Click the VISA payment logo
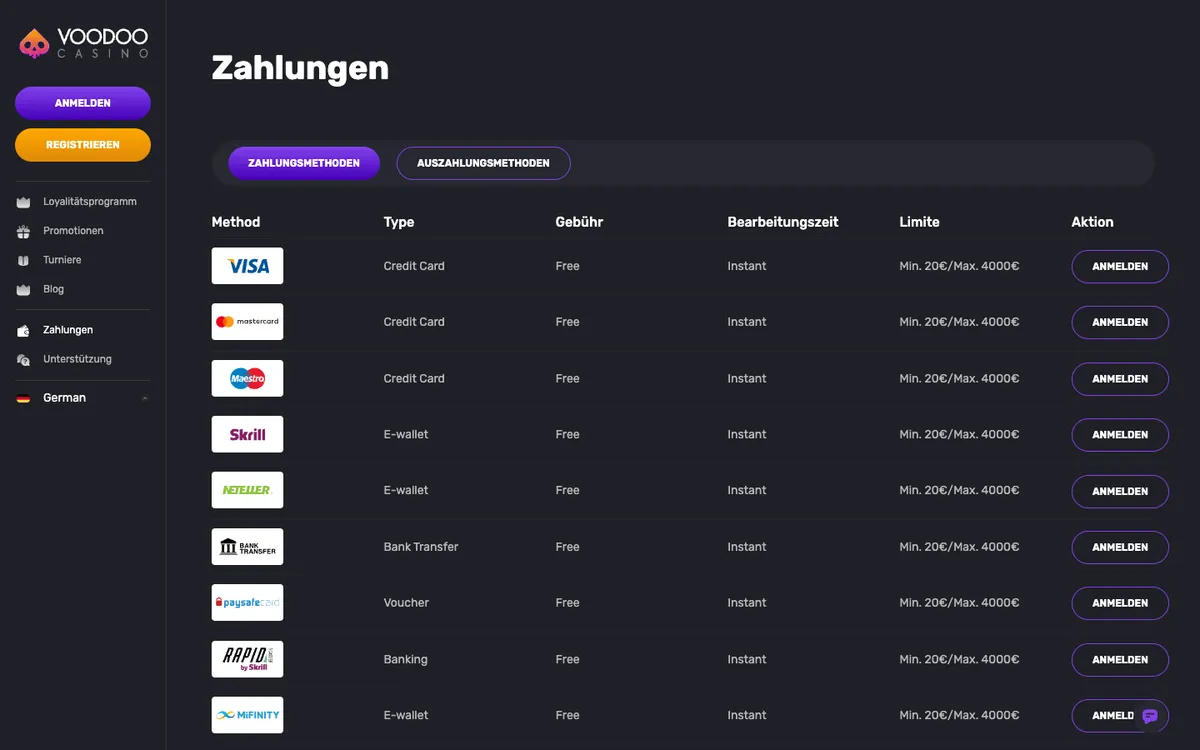 click(x=247, y=266)
